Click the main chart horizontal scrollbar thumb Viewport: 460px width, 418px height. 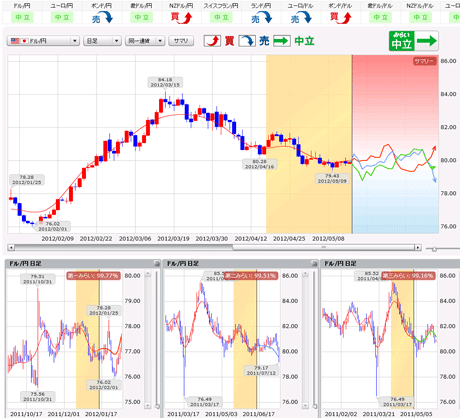point(323,248)
